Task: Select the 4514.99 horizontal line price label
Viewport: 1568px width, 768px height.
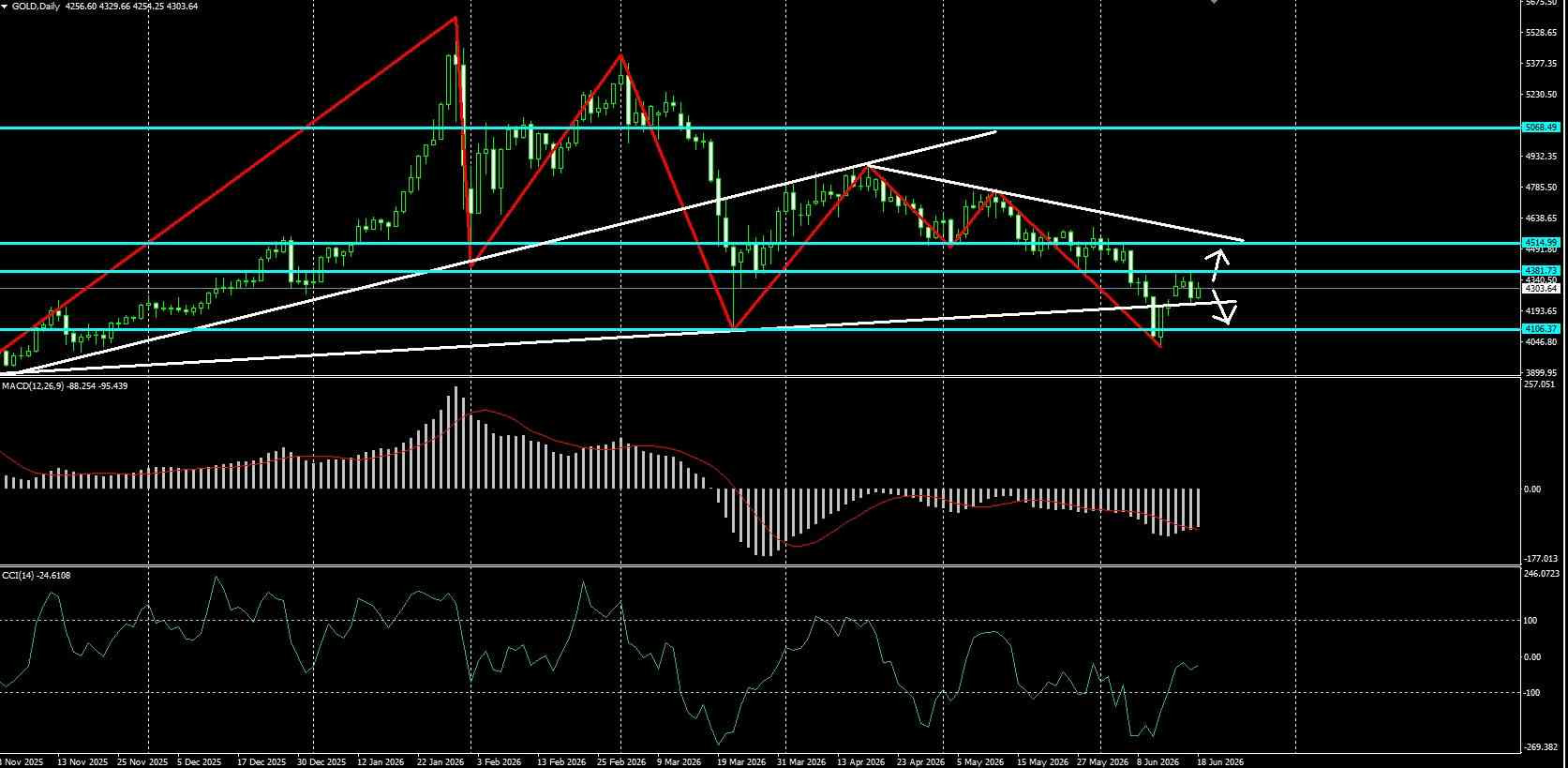Action: click(x=1542, y=243)
